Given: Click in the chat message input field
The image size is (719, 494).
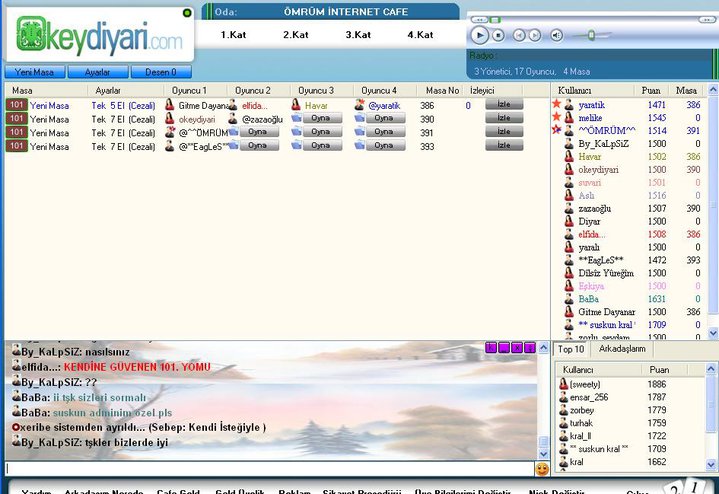Looking at the screenshot, I should tap(269, 469).
